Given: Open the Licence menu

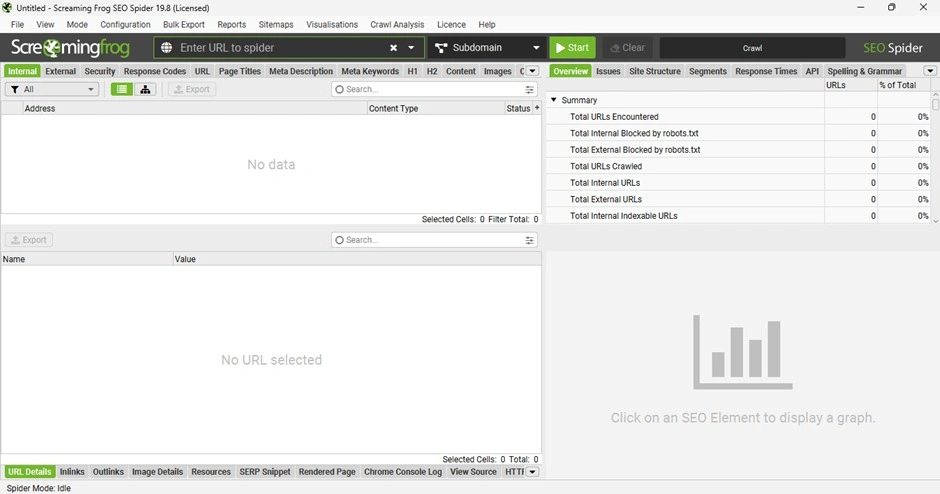Looking at the screenshot, I should click(451, 25).
